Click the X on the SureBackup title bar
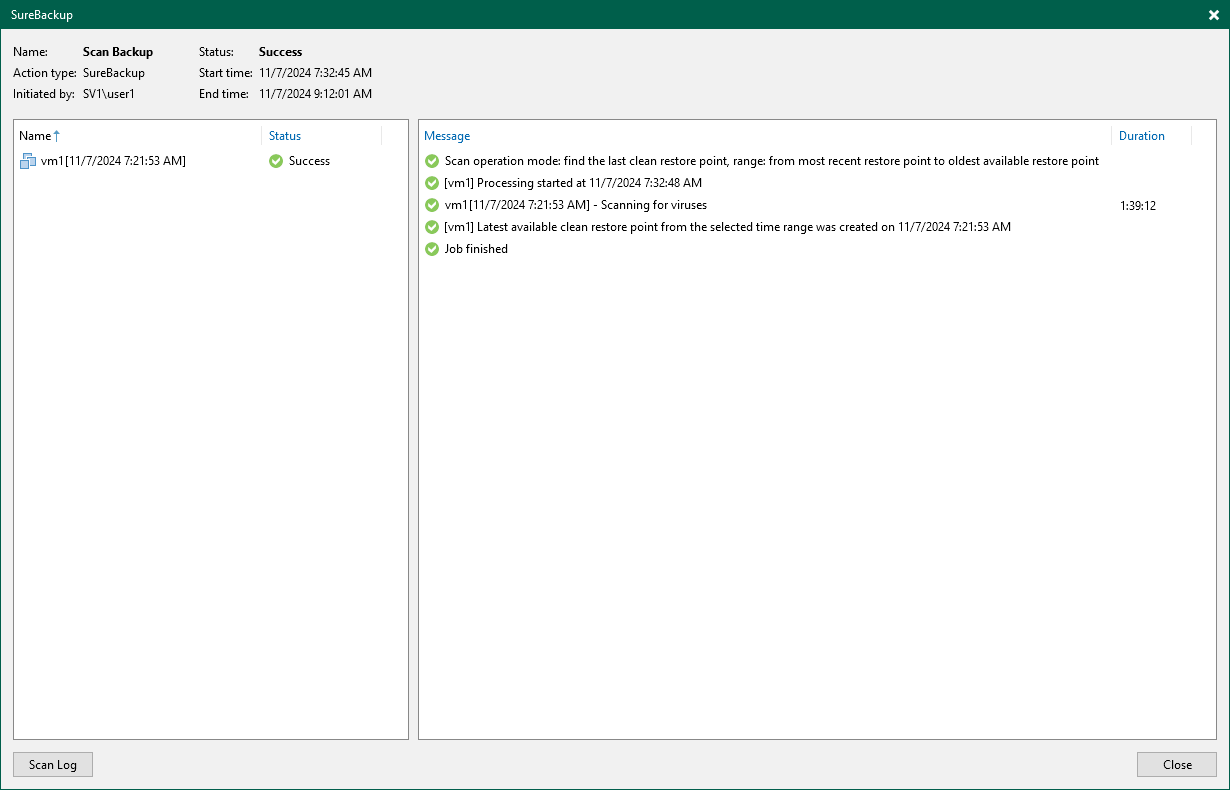 tap(1213, 14)
